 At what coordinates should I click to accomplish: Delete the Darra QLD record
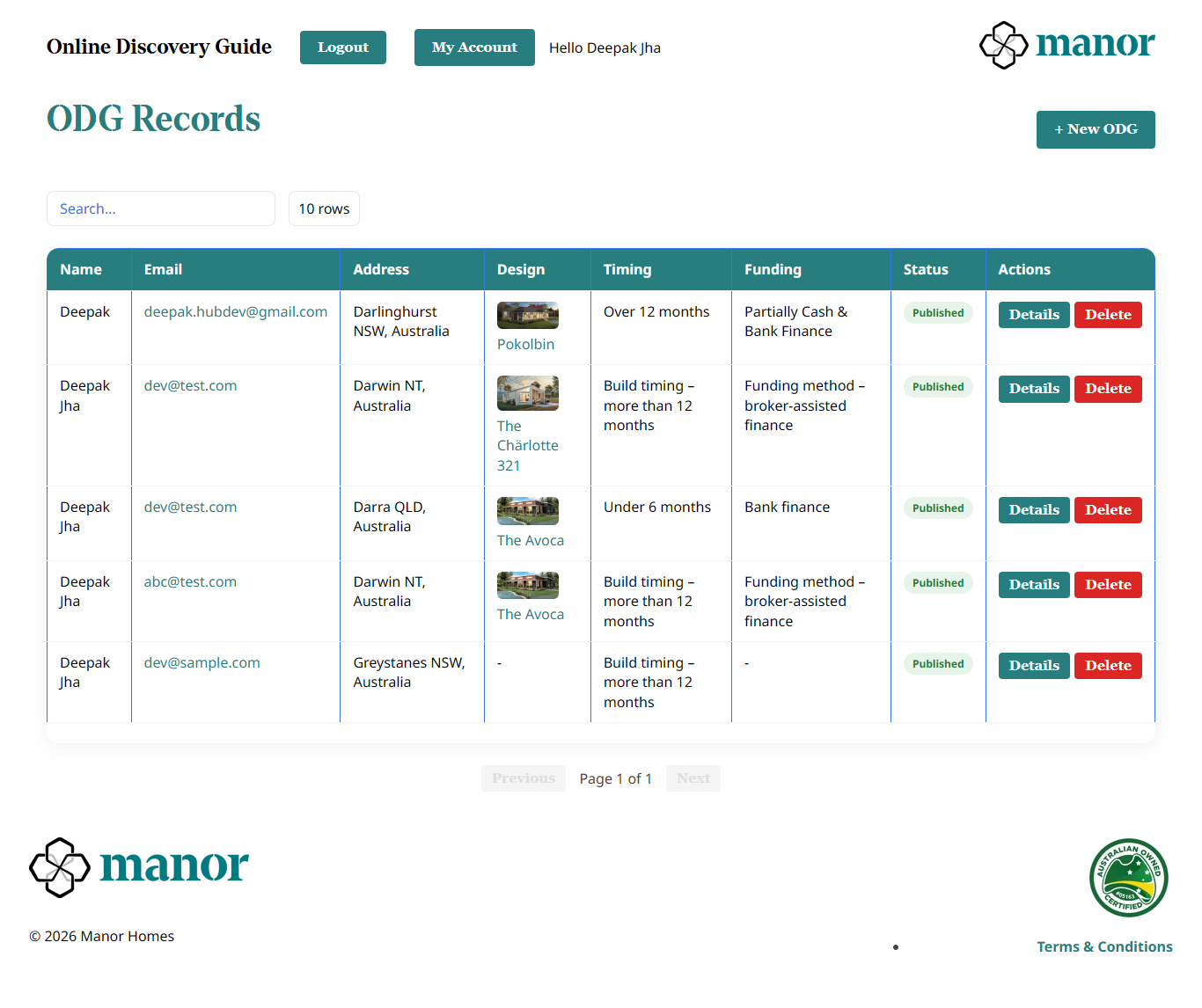coord(1108,509)
